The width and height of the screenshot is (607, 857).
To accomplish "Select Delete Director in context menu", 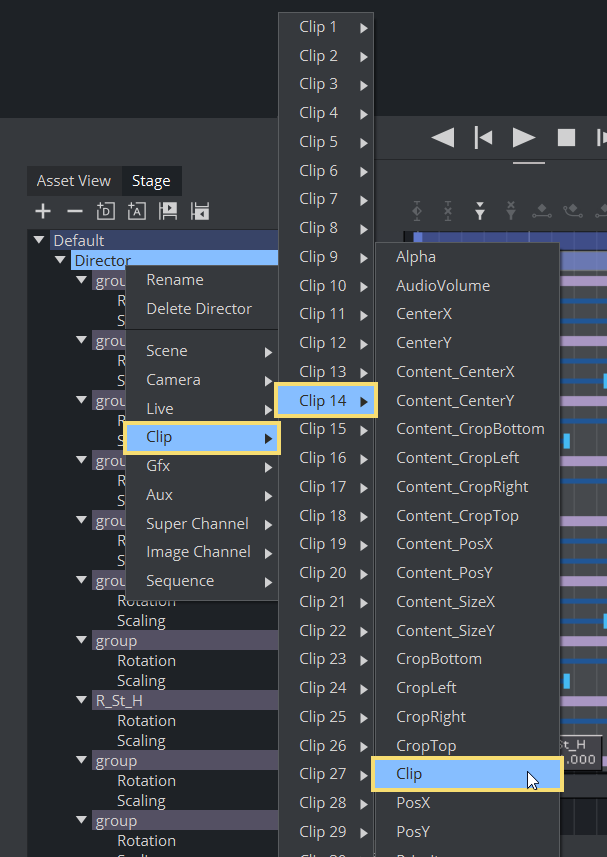I will 199,309.
